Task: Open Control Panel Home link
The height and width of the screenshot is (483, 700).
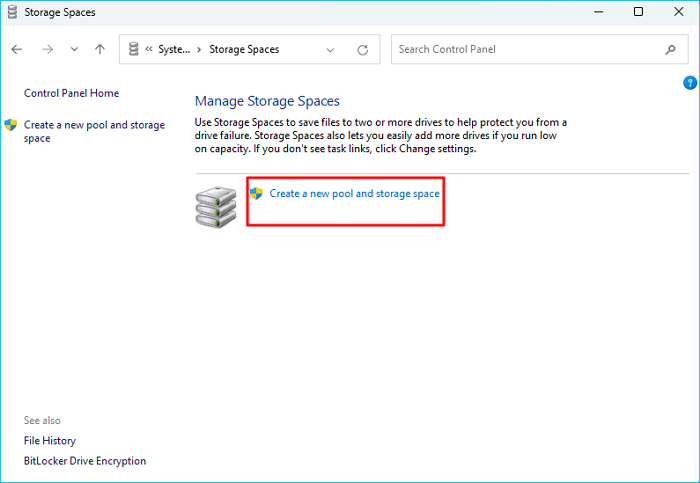Action: coord(71,93)
